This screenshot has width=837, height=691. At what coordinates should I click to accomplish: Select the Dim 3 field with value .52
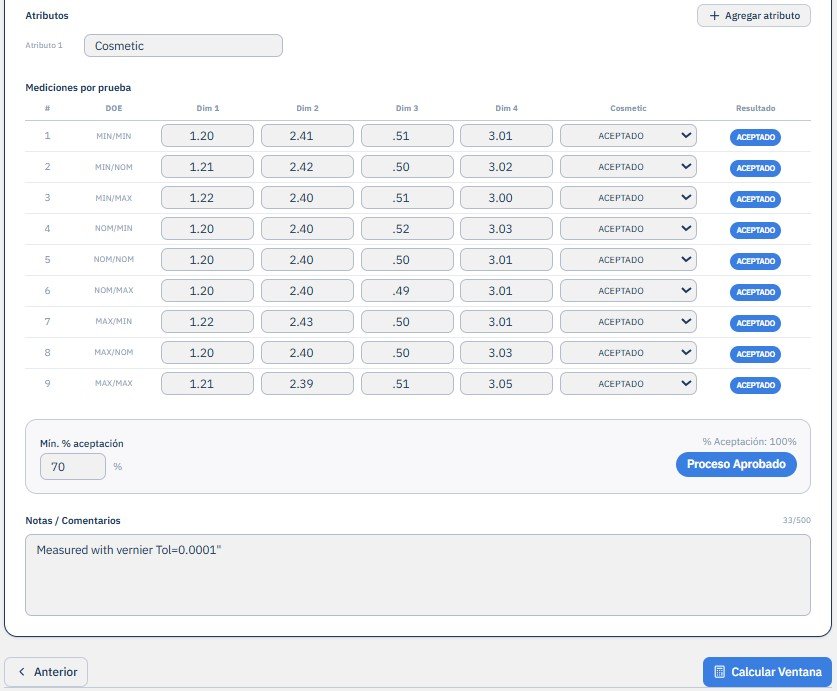[x=407, y=229]
